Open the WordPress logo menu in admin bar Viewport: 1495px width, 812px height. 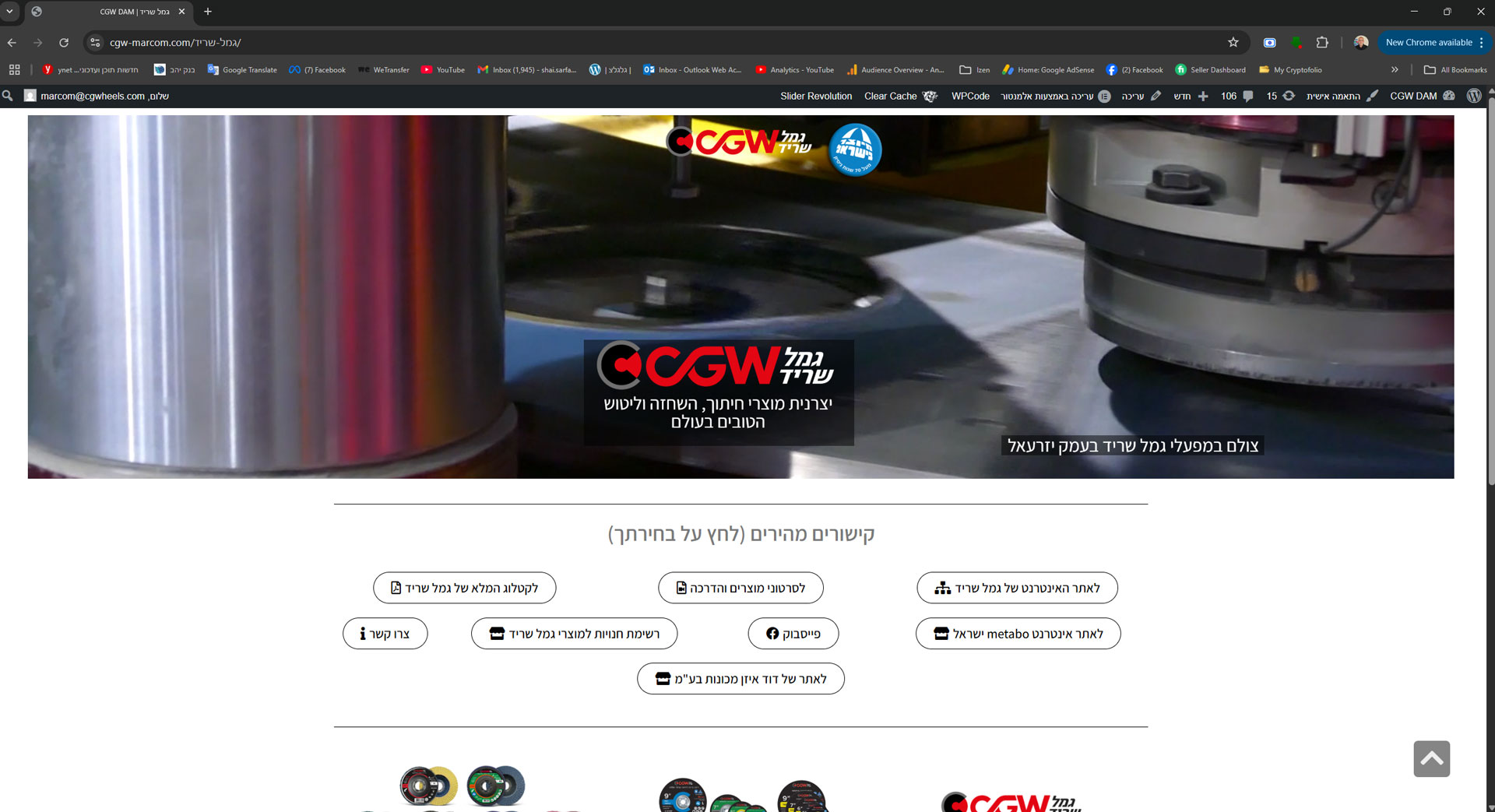[x=1474, y=96]
